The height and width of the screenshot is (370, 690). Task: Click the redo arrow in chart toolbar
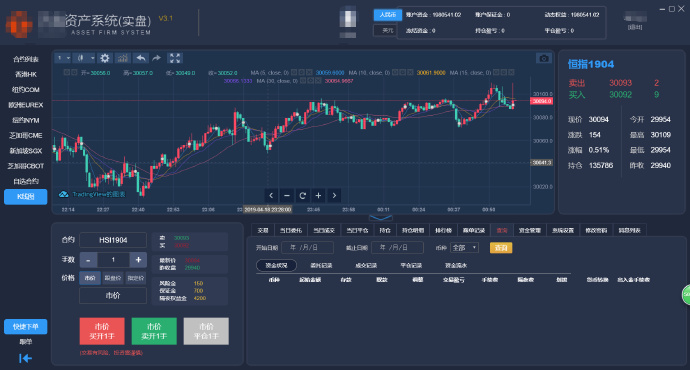pos(157,58)
